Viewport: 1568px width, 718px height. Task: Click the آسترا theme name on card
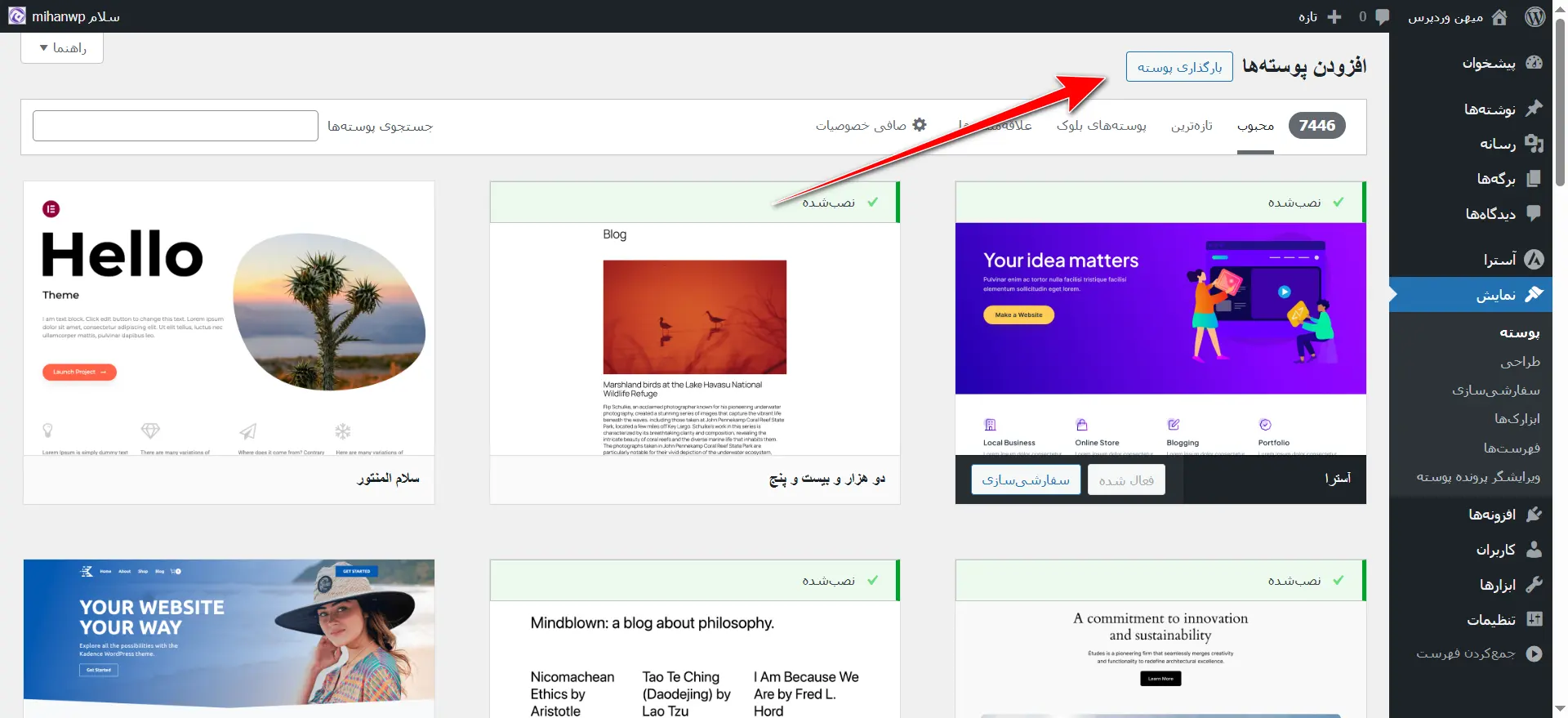(1338, 479)
